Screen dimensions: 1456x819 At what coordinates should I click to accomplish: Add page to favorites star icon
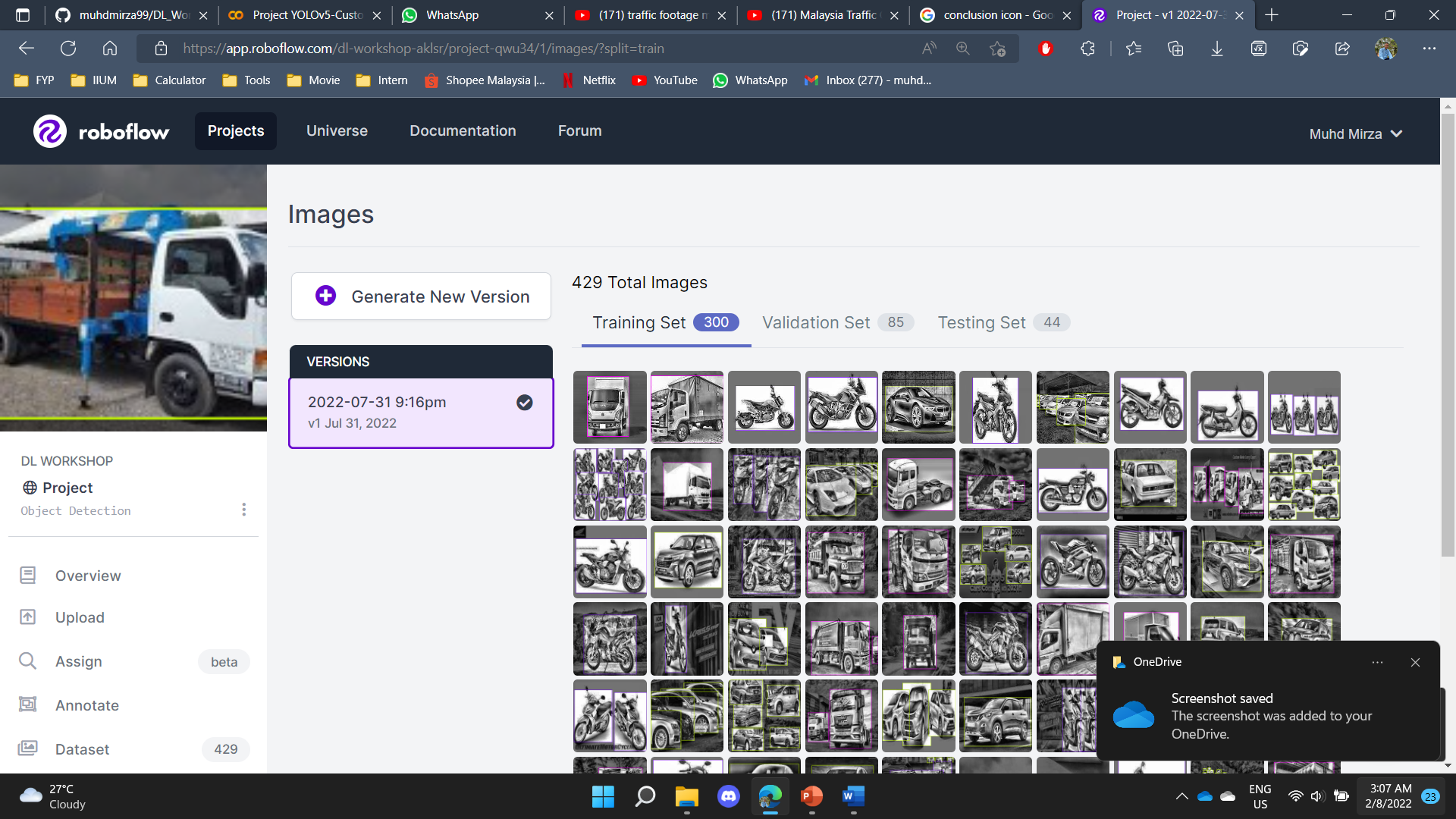click(x=997, y=49)
